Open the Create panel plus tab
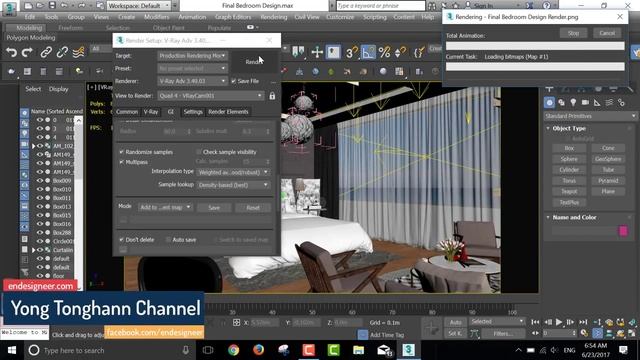The width and height of the screenshot is (640, 360). click(x=549, y=88)
